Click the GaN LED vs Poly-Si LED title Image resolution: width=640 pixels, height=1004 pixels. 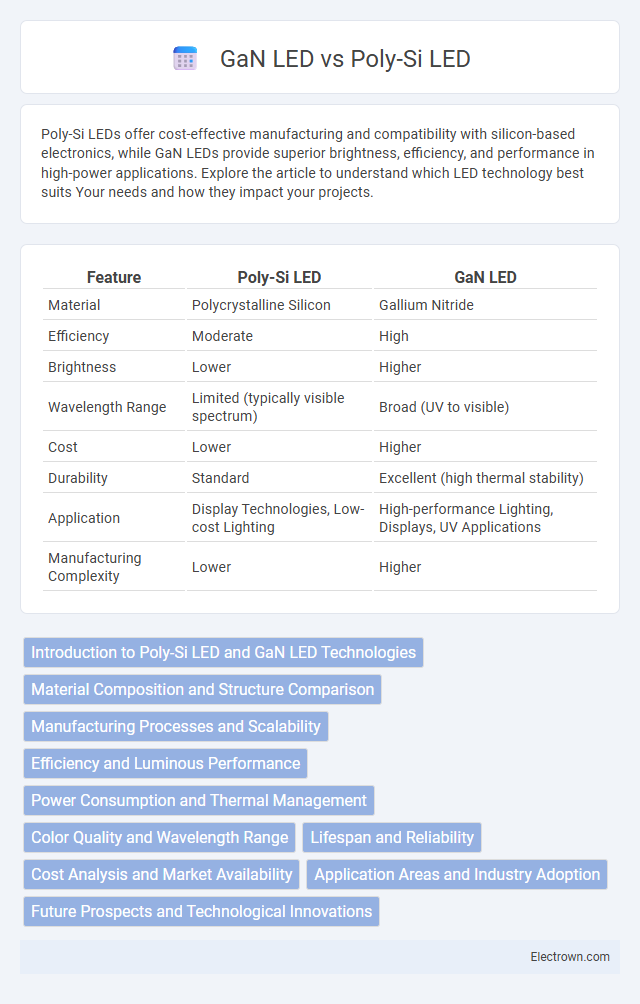345,59
